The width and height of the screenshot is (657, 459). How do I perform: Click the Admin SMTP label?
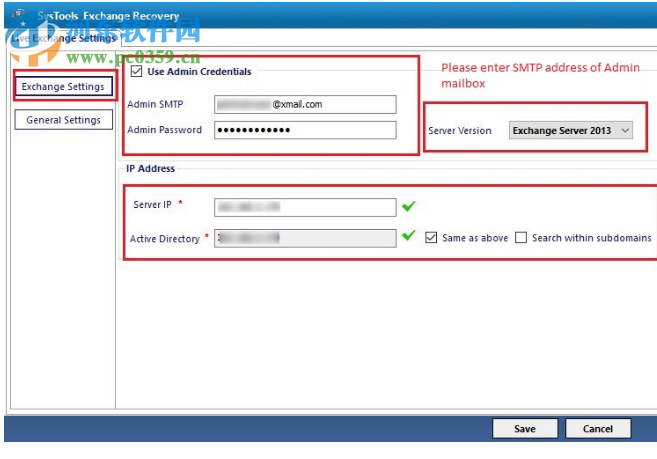155,104
